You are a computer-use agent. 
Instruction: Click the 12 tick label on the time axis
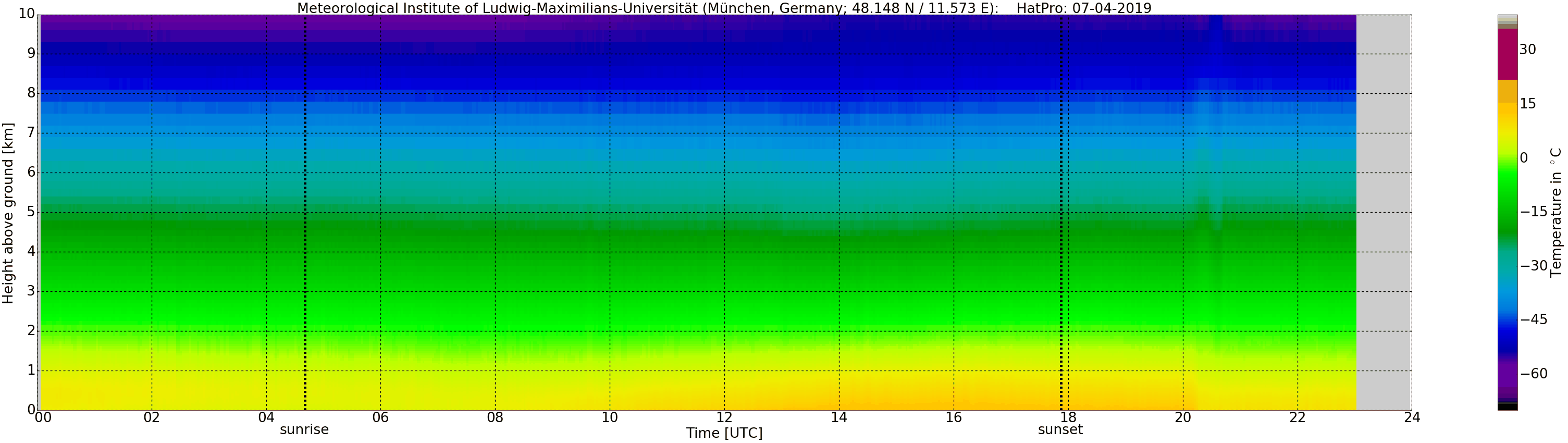click(x=724, y=417)
